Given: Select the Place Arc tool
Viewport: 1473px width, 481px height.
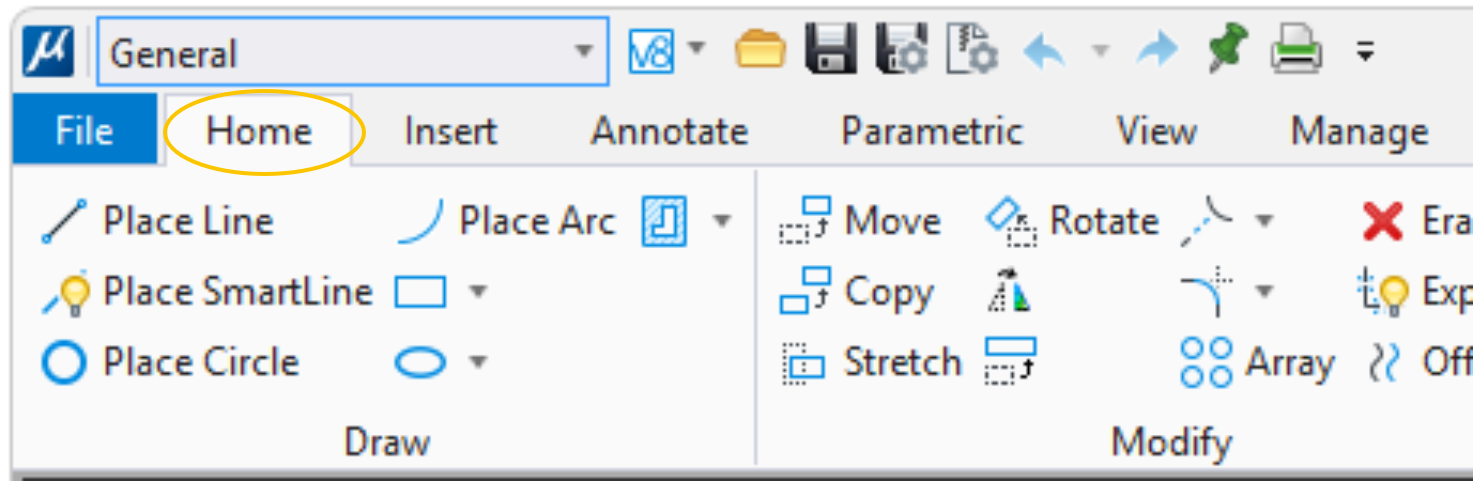Looking at the screenshot, I should coord(506,221).
